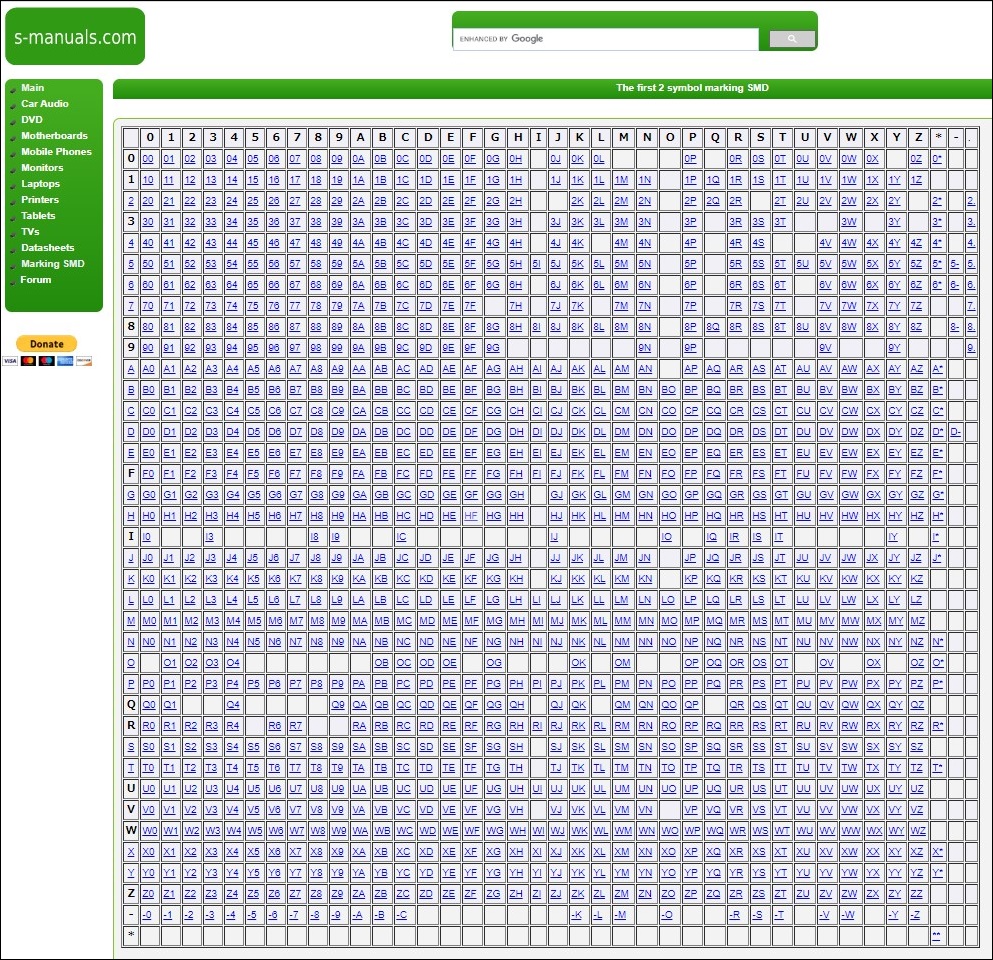Open the Motherboards section
The width and height of the screenshot is (993, 960).
[54, 136]
